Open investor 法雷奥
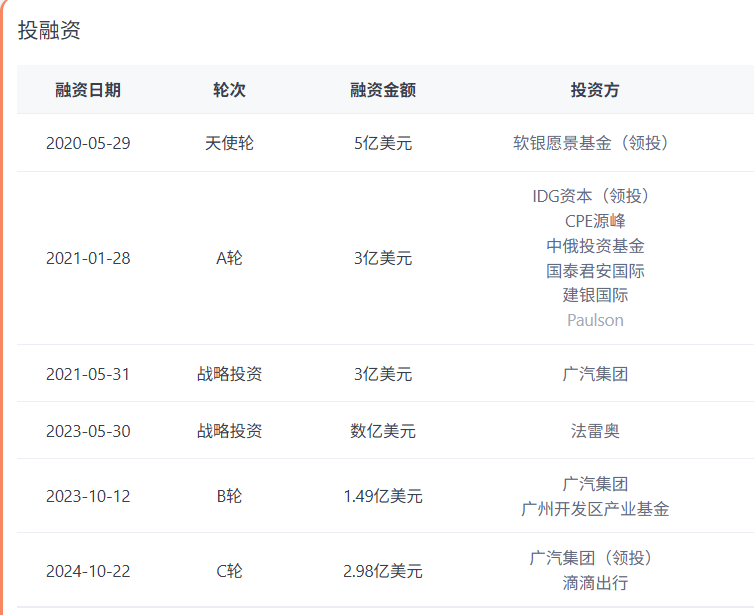754x615 pixels. (595, 431)
